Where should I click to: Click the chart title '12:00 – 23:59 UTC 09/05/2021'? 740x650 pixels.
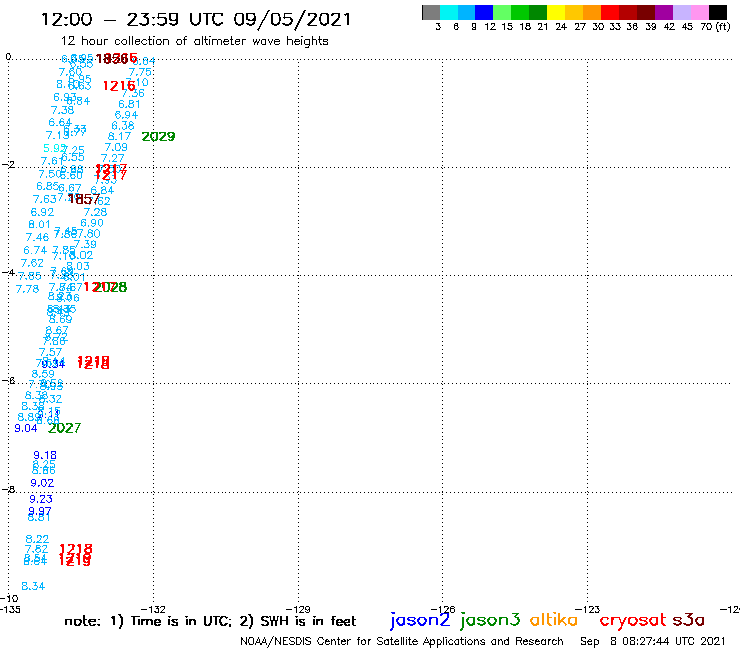coord(196,19)
